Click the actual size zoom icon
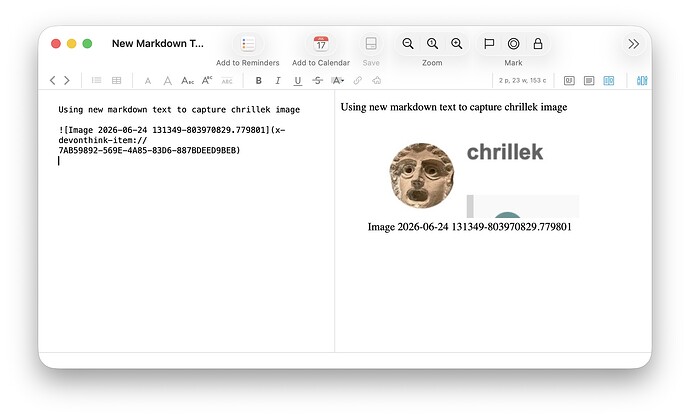Image resolution: width=690 pixels, height=419 pixels. pyautogui.click(x=432, y=44)
